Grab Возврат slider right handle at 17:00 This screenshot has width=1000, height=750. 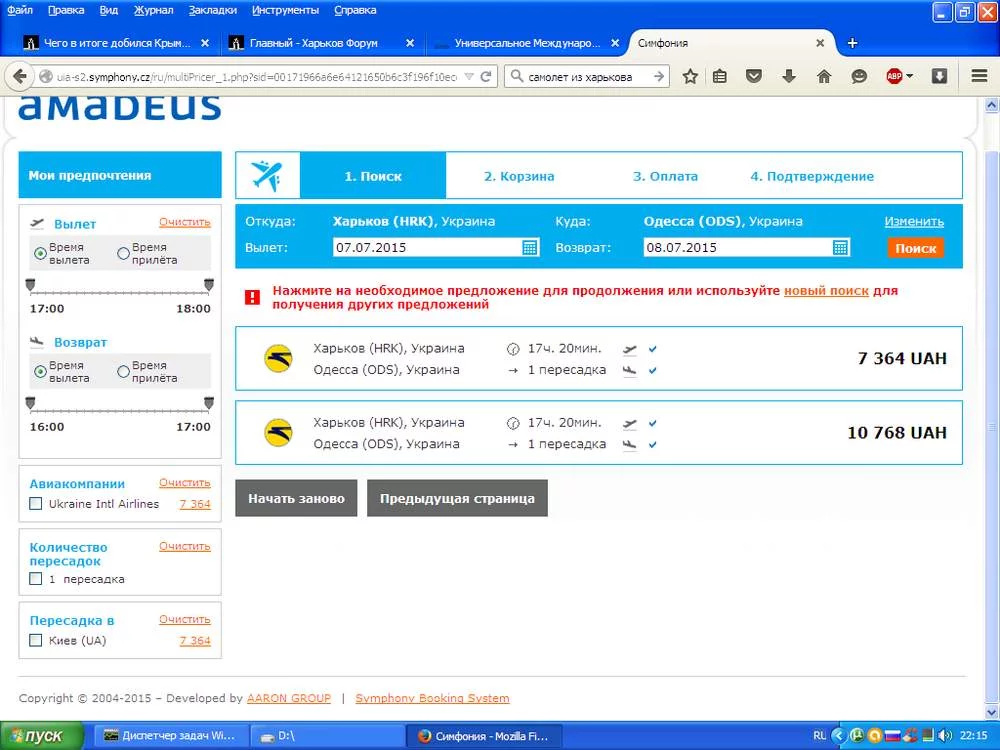(209, 404)
